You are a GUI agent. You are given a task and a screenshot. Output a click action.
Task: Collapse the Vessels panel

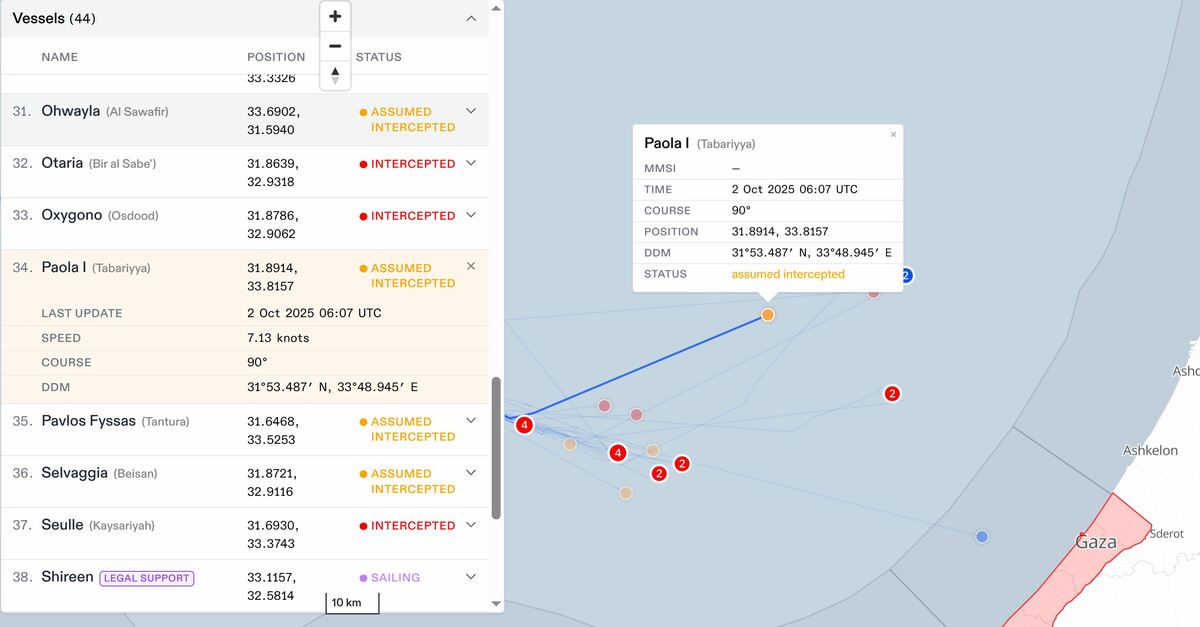tap(471, 18)
